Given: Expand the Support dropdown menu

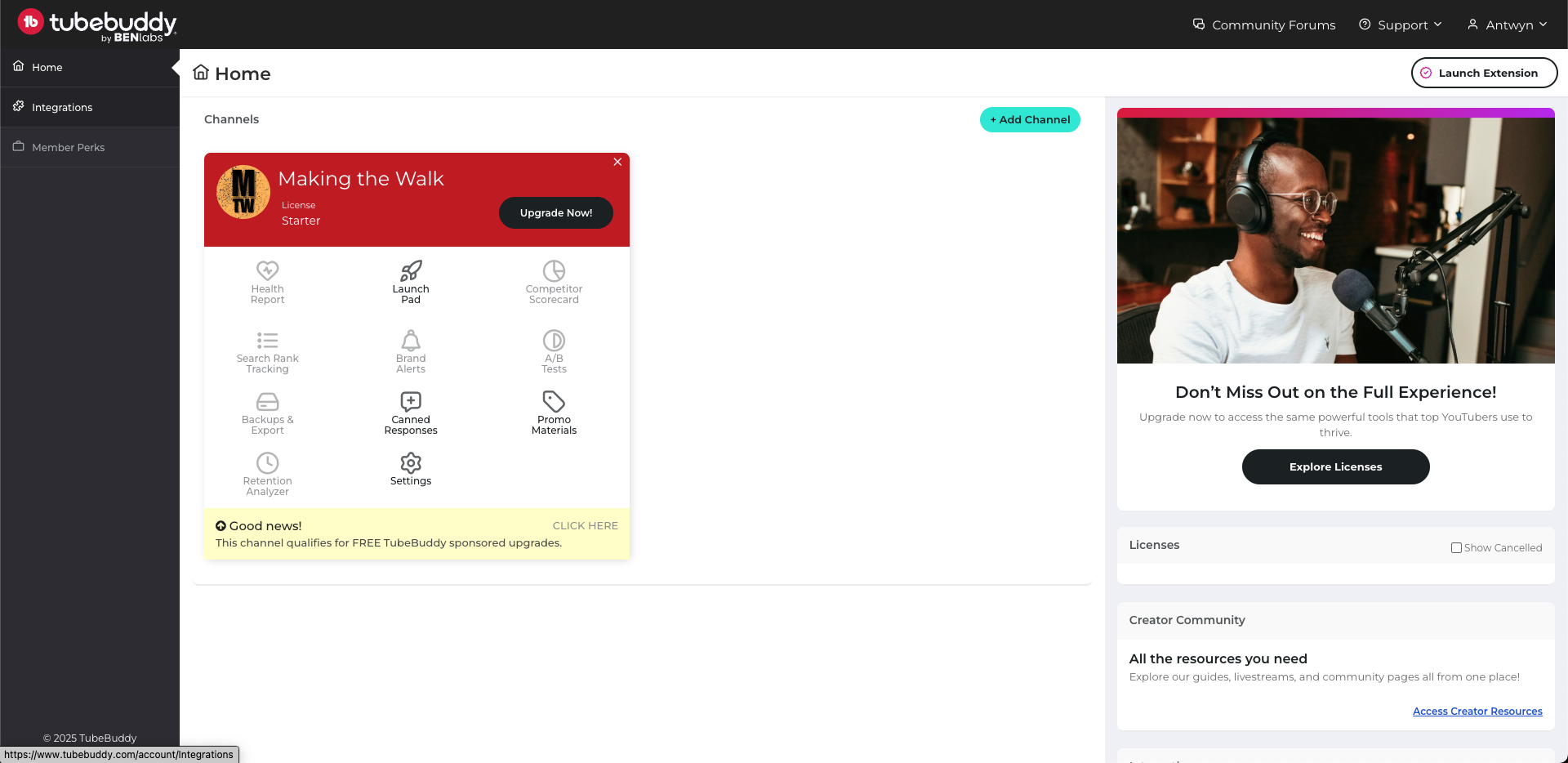Looking at the screenshot, I should tap(1401, 25).
